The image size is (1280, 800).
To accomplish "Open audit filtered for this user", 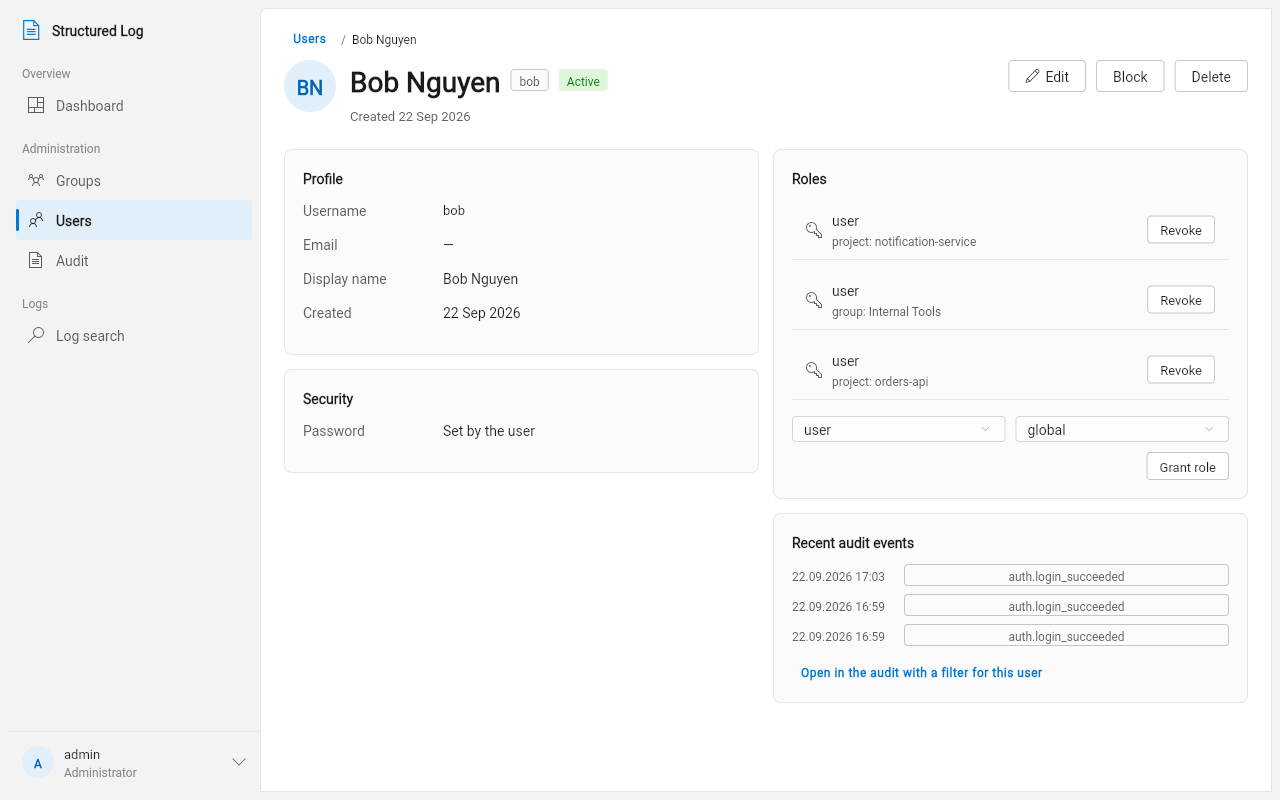I will click(921, 673).
